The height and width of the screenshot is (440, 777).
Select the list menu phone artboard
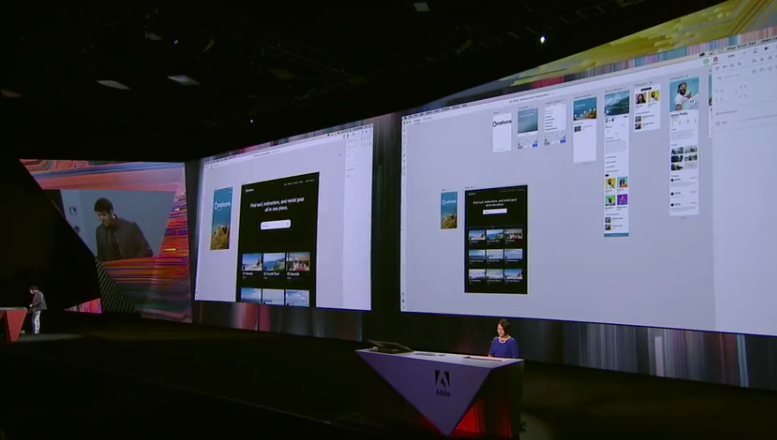pos(555,124)
